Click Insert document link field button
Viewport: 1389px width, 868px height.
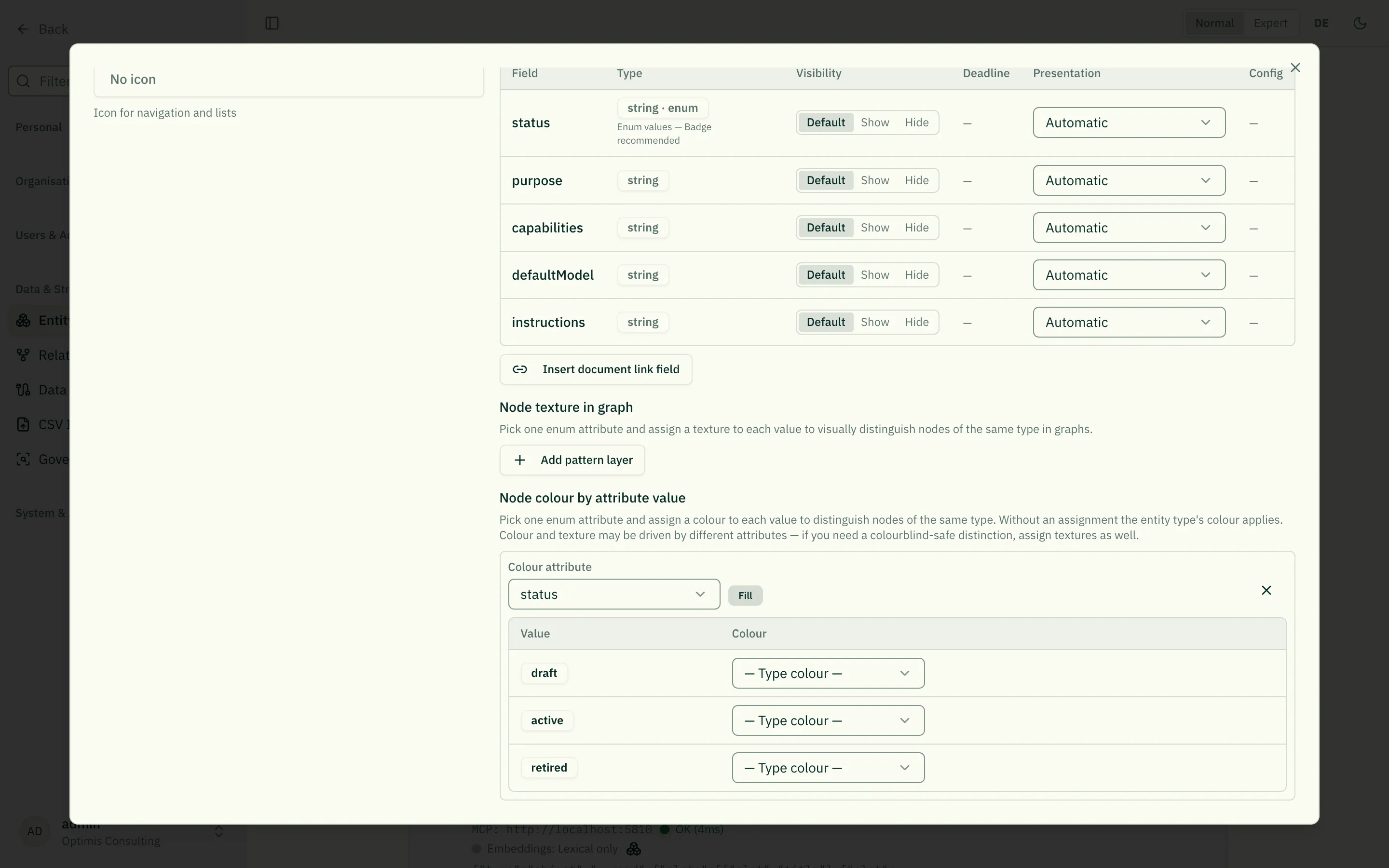click(596, 369)
